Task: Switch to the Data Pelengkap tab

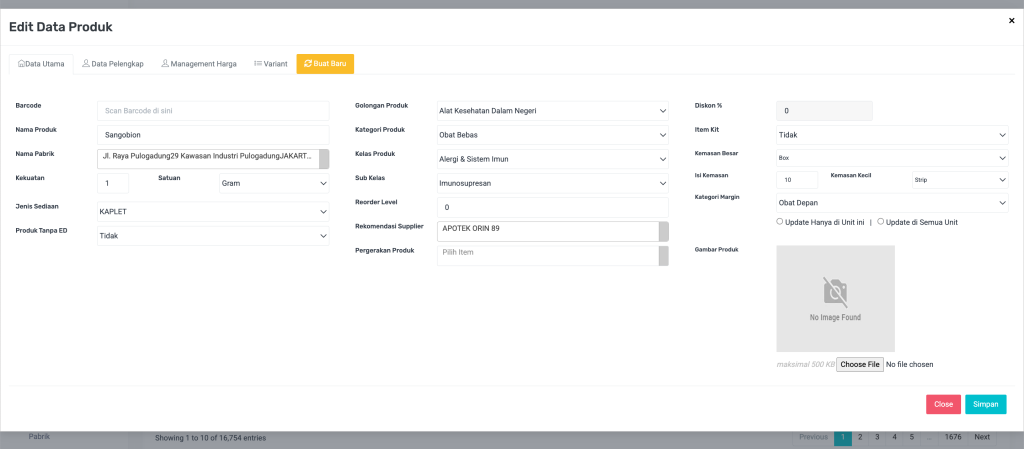Action: pyautogui.click(x=113, y=64)
